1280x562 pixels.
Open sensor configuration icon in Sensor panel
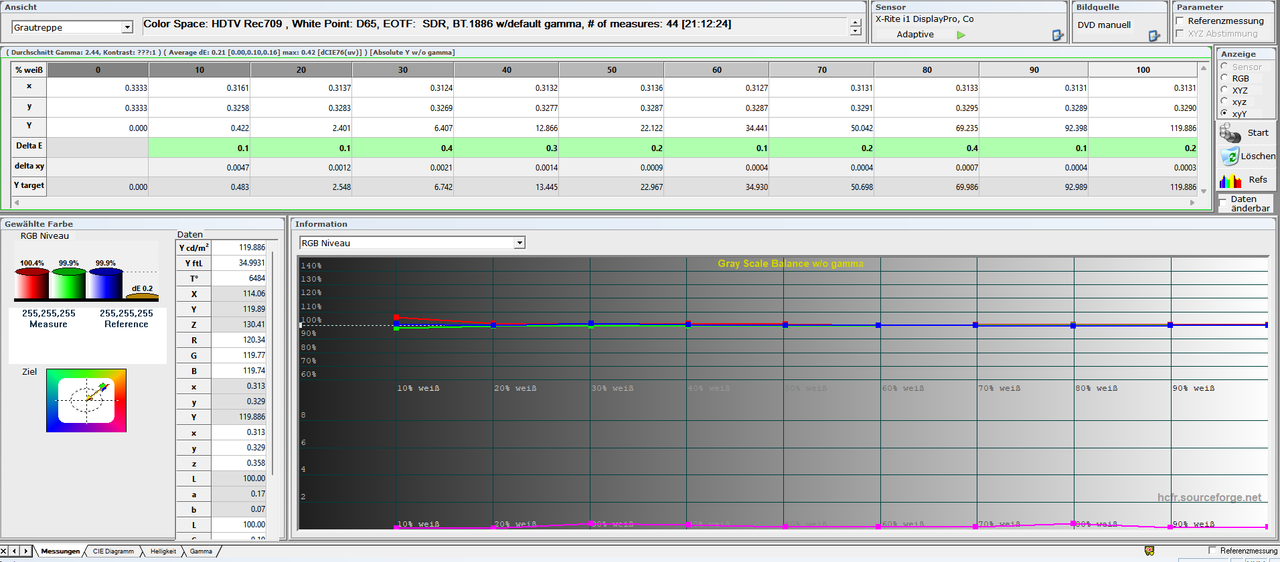coord(1057,35)
